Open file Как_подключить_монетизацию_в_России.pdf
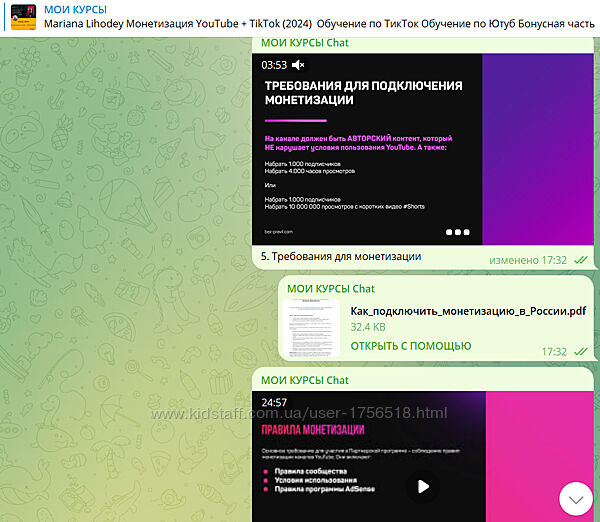Viewport: 600px width, 522px height. (x=467, y=310)
